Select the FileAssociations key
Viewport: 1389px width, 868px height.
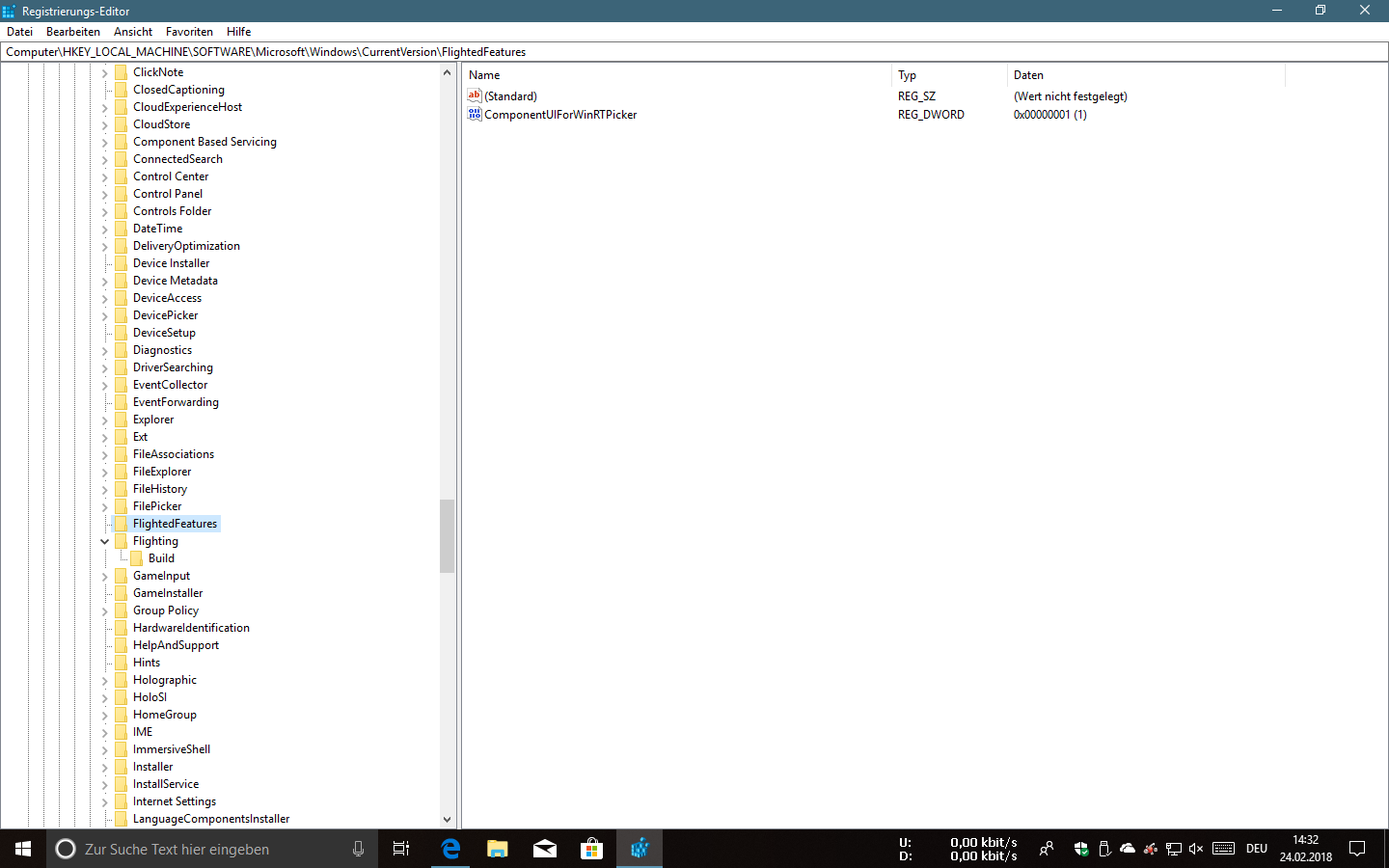click(174, 454)
